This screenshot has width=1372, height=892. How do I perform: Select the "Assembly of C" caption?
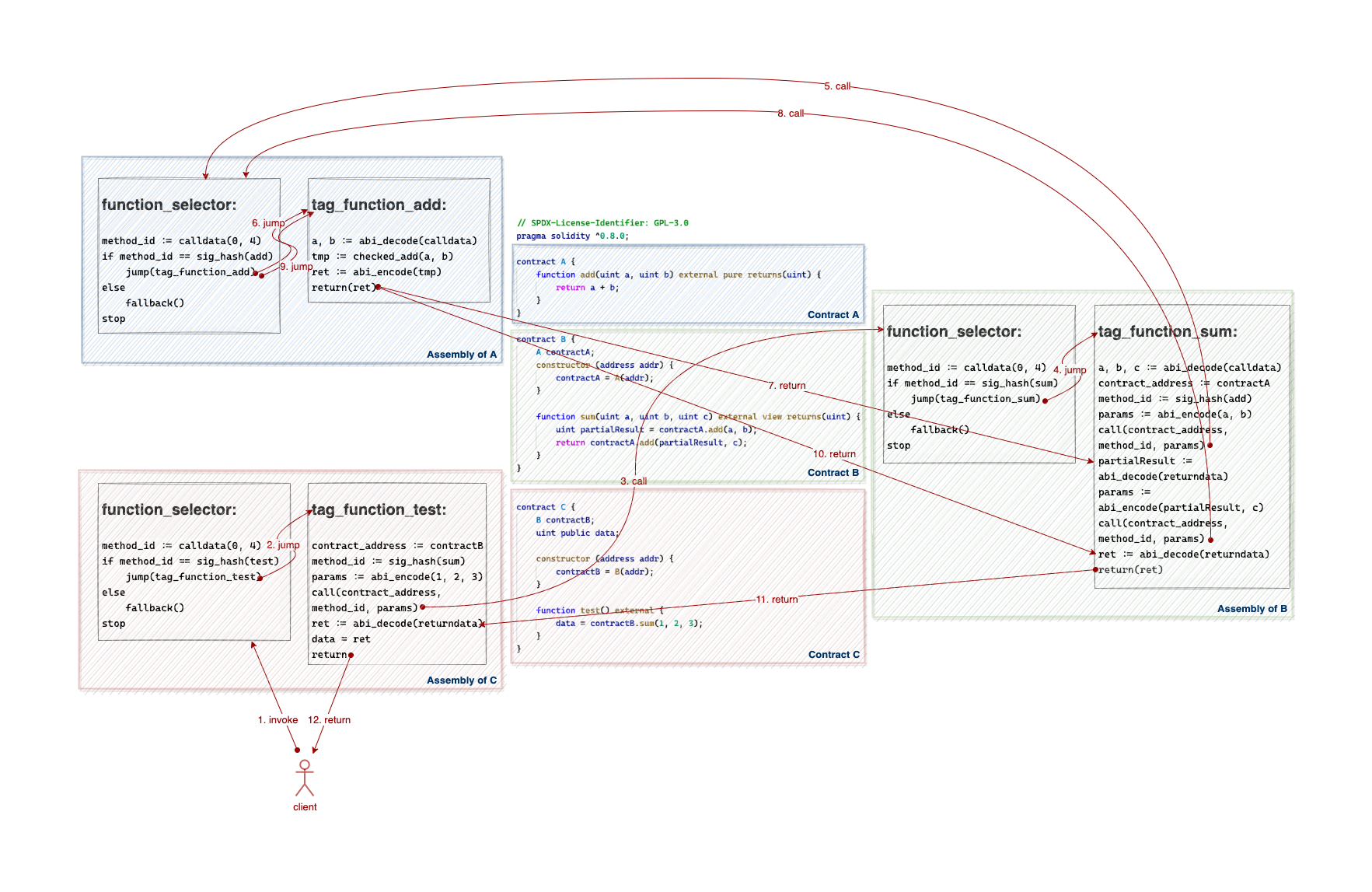(x=462, y=680)
